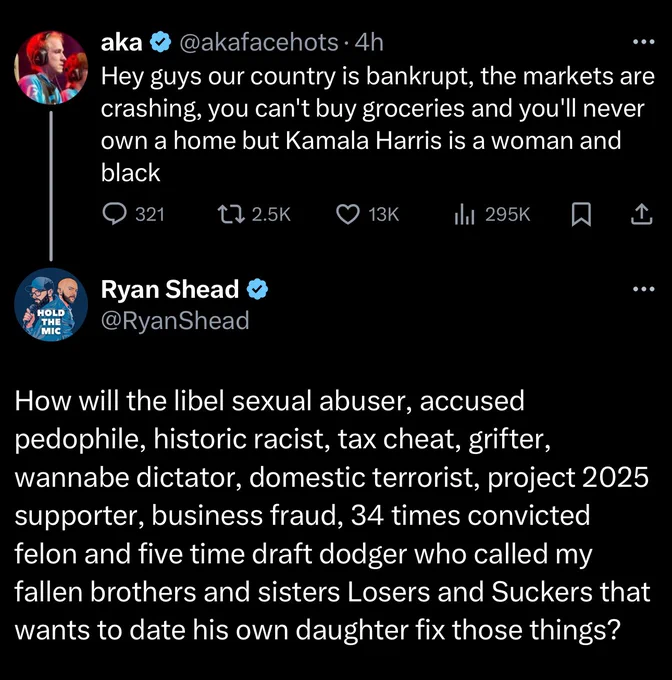Click aka's blue verified badge
672x680 pixels.
point(160,42)
